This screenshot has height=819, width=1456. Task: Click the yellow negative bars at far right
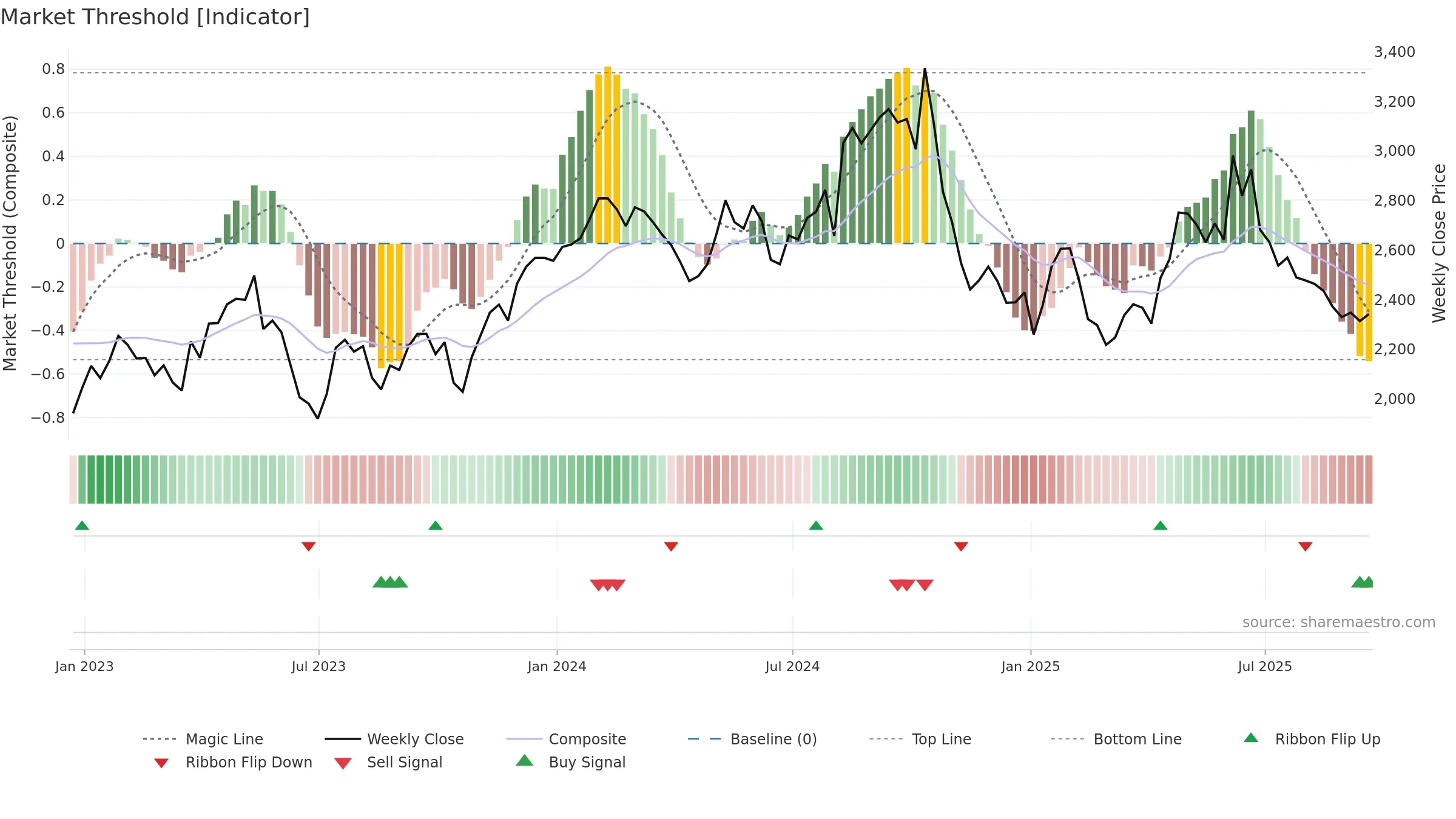coord(1364,302)
